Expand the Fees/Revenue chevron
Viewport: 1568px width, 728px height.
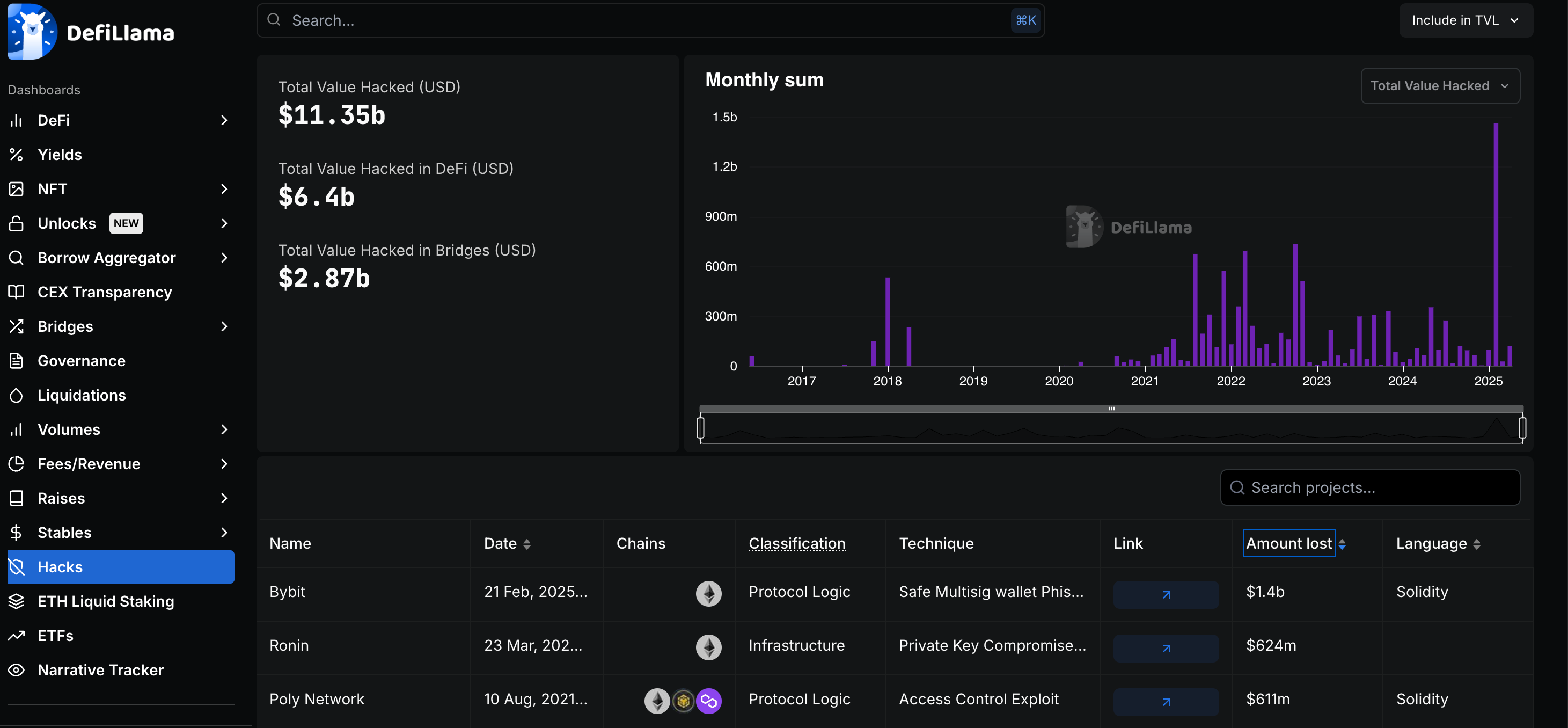click(x=224, y=464)
